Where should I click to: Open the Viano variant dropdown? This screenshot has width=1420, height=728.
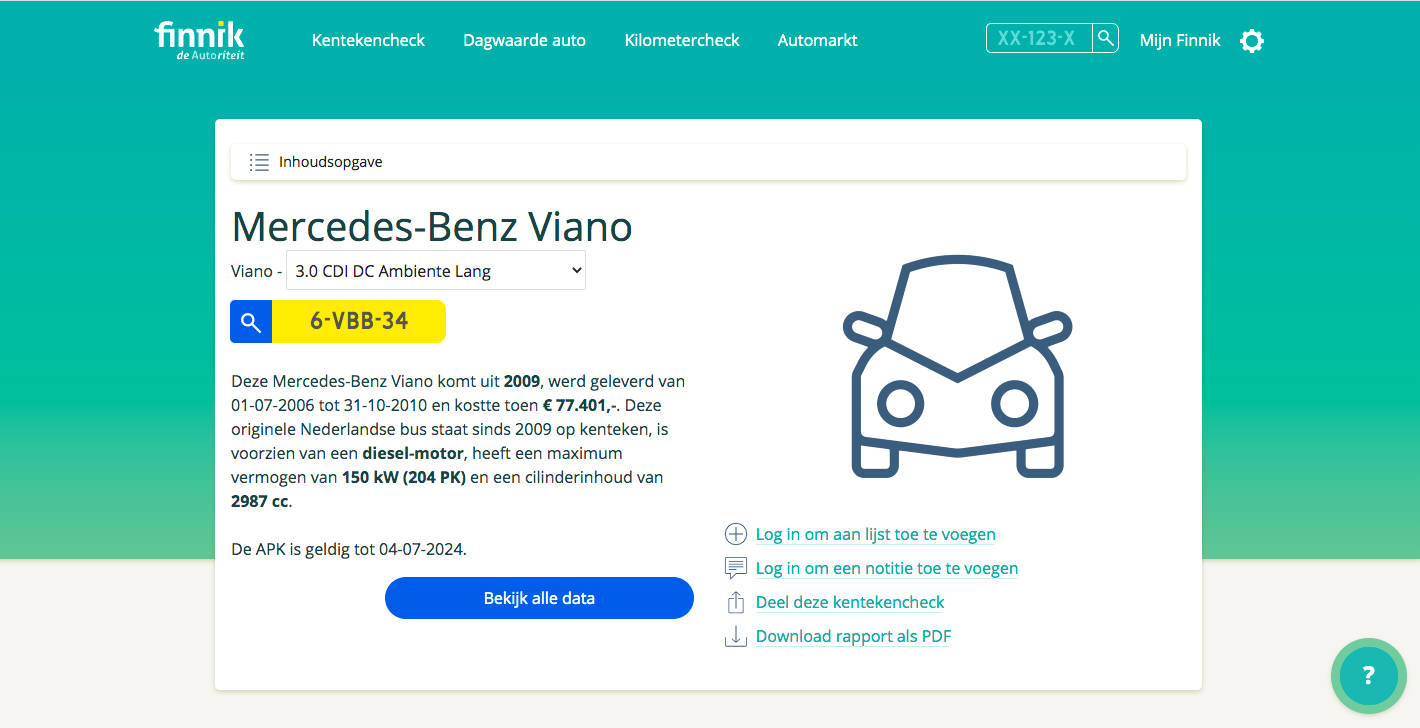[436, 270]
